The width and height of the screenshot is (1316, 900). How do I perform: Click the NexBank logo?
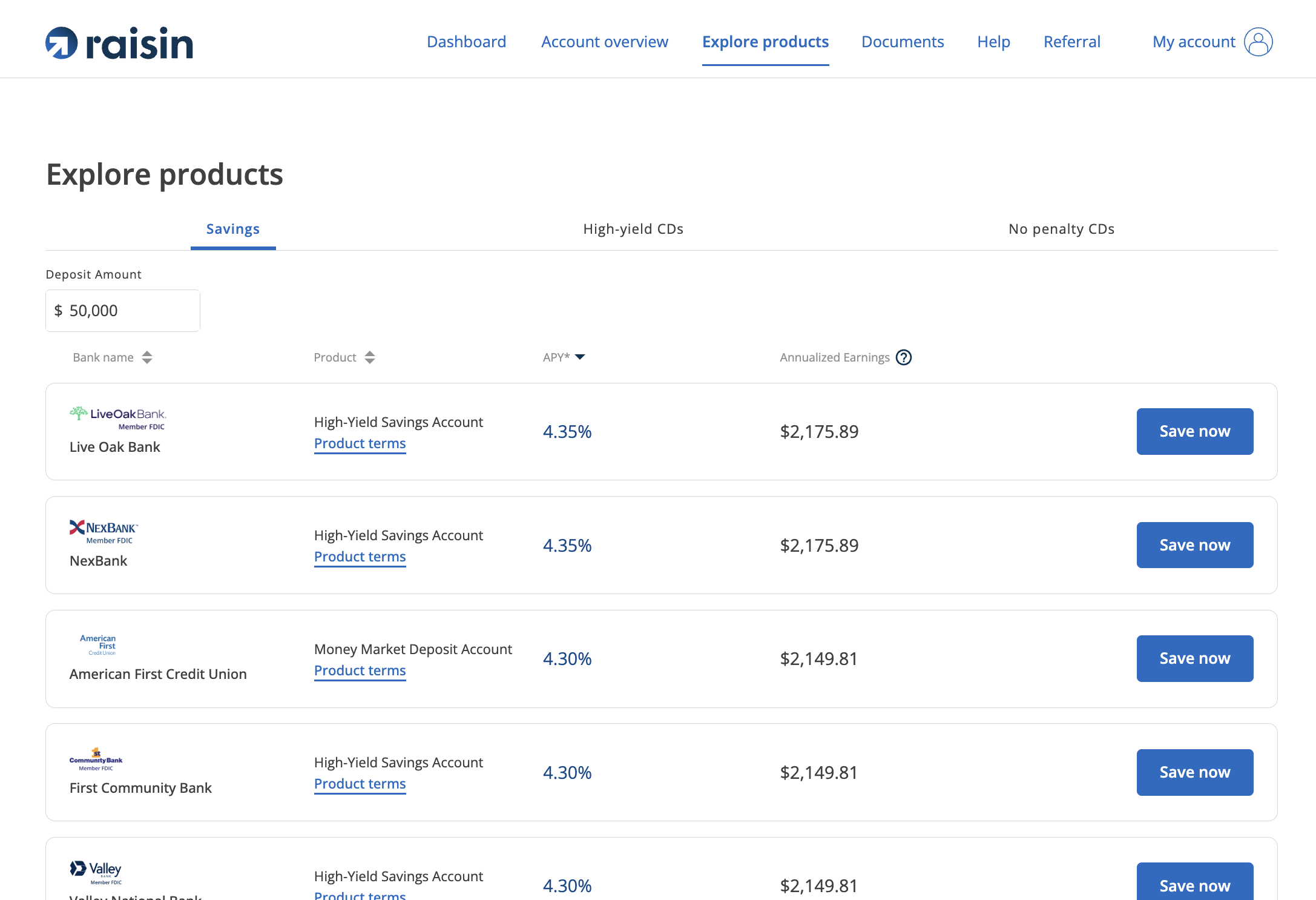tap(104, 532)
